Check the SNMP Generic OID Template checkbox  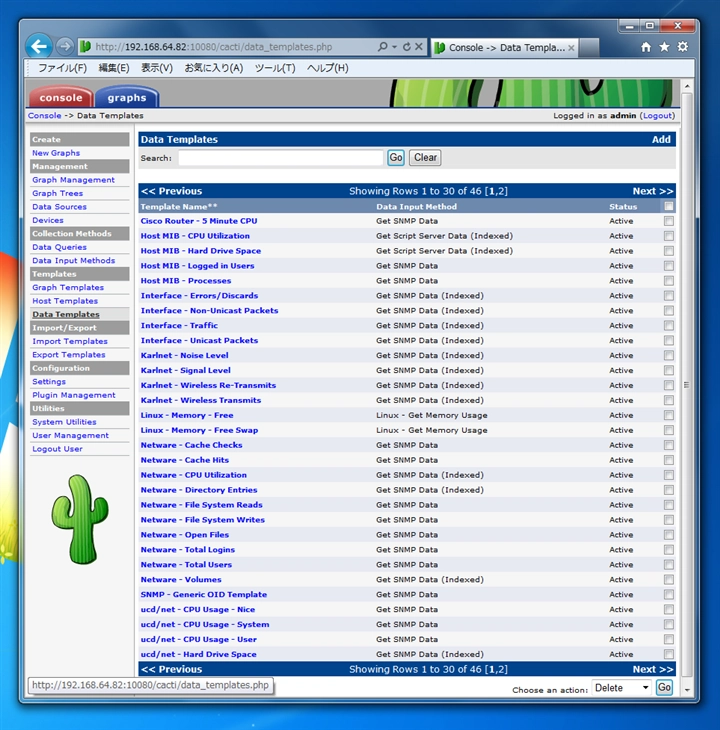(669, 595)
